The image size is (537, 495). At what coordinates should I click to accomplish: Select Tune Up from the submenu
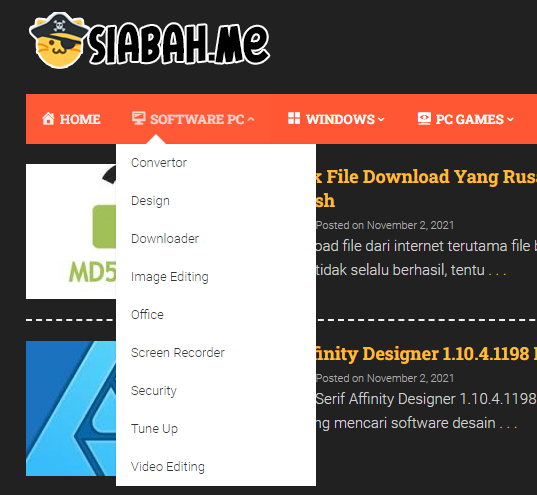[154, 429]
